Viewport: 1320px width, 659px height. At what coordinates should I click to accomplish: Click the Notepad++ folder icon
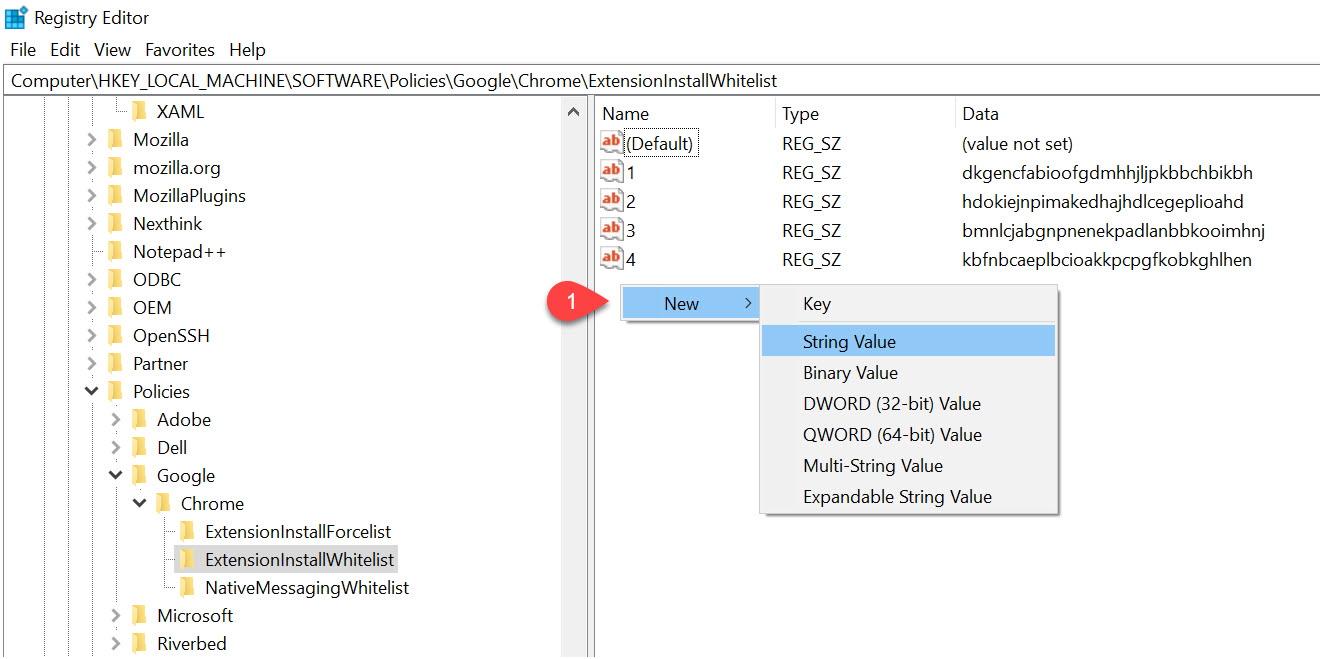115,251
